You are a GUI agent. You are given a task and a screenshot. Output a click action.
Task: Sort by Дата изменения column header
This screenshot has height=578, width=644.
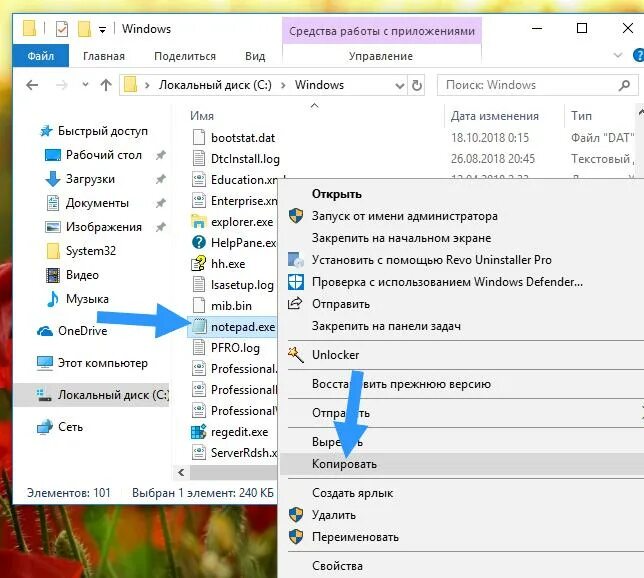coord(494,116)
